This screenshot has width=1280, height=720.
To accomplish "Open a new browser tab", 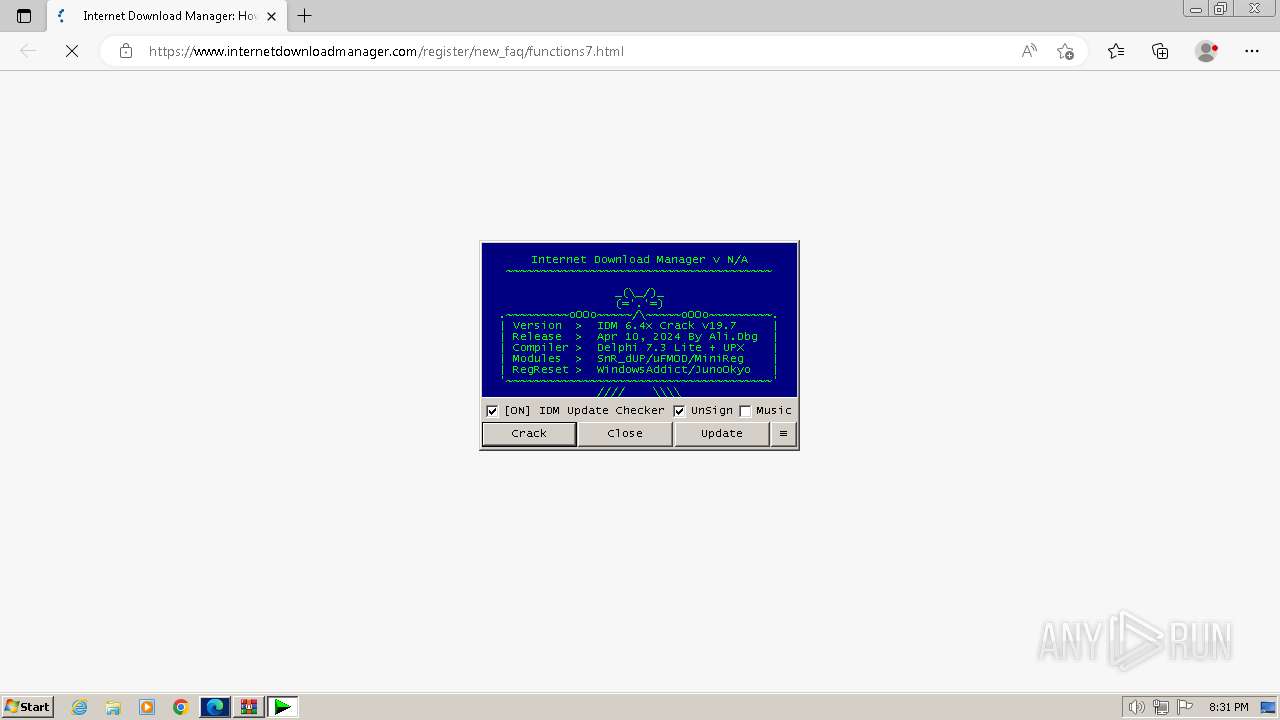I will pos(305,16).
